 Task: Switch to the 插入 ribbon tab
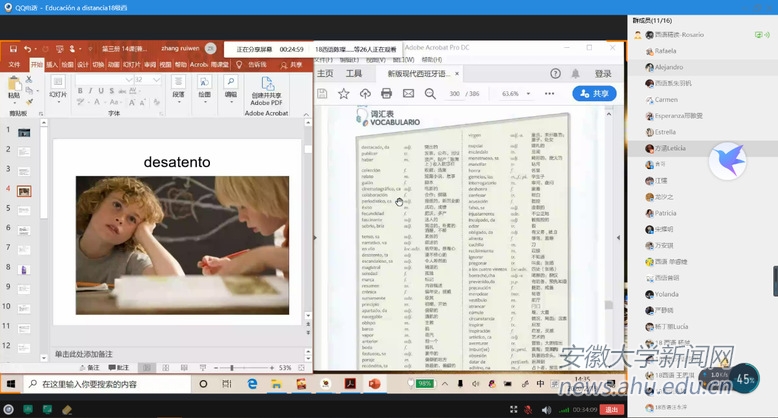tap(51, 64)
